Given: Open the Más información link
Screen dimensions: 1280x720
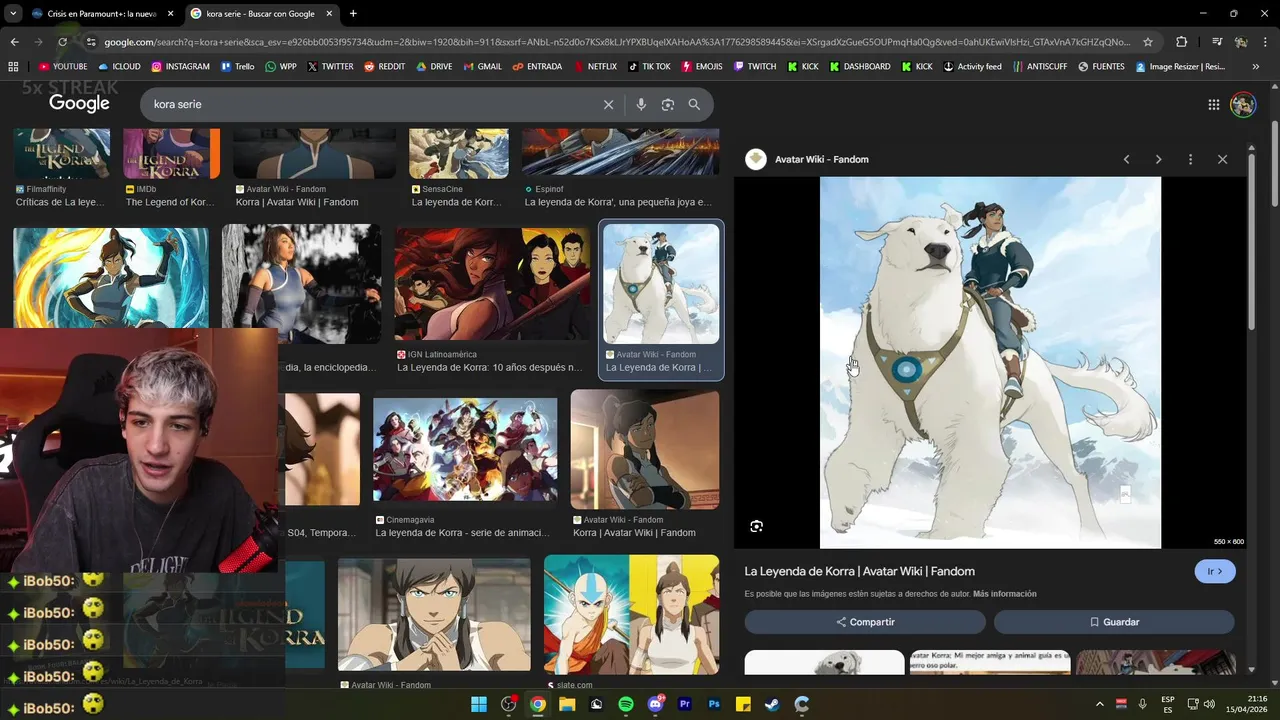Looking at the screenshot, I should click(1004, 594).
